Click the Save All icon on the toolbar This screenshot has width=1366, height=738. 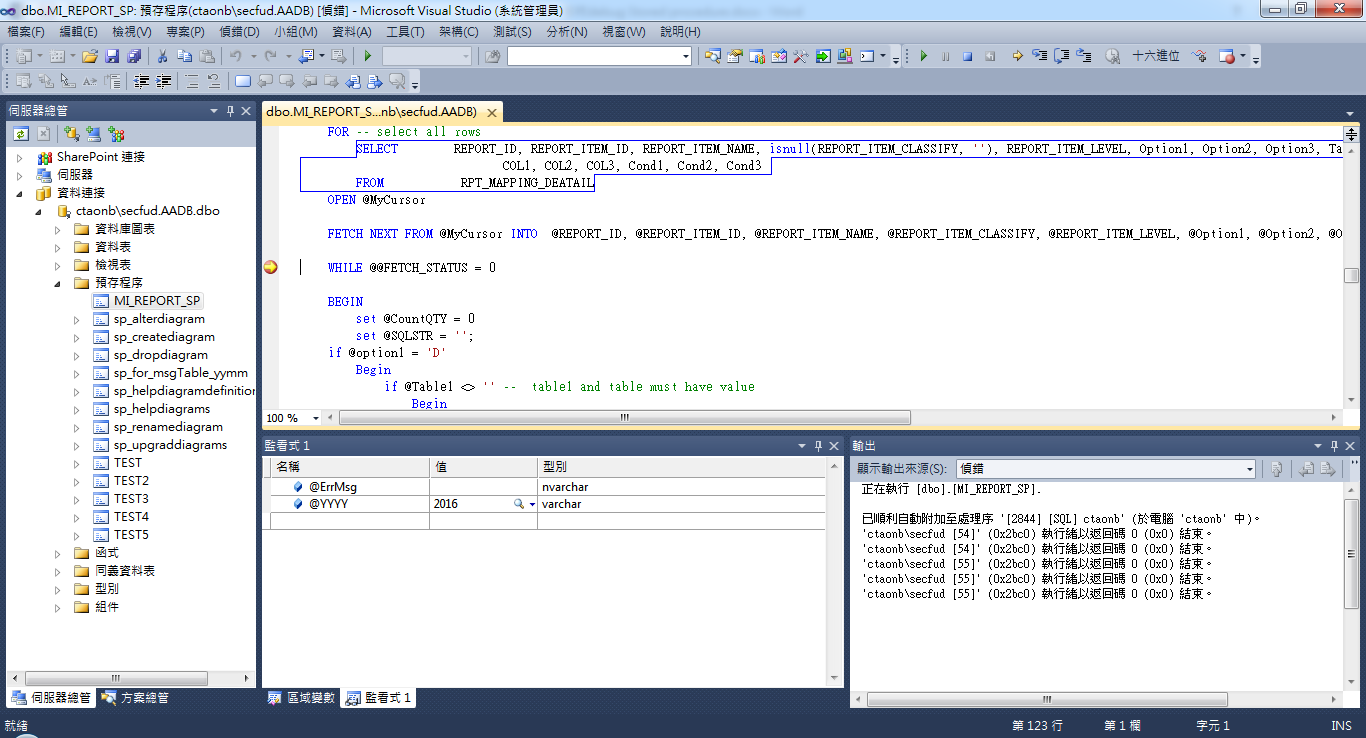(135, 56)
